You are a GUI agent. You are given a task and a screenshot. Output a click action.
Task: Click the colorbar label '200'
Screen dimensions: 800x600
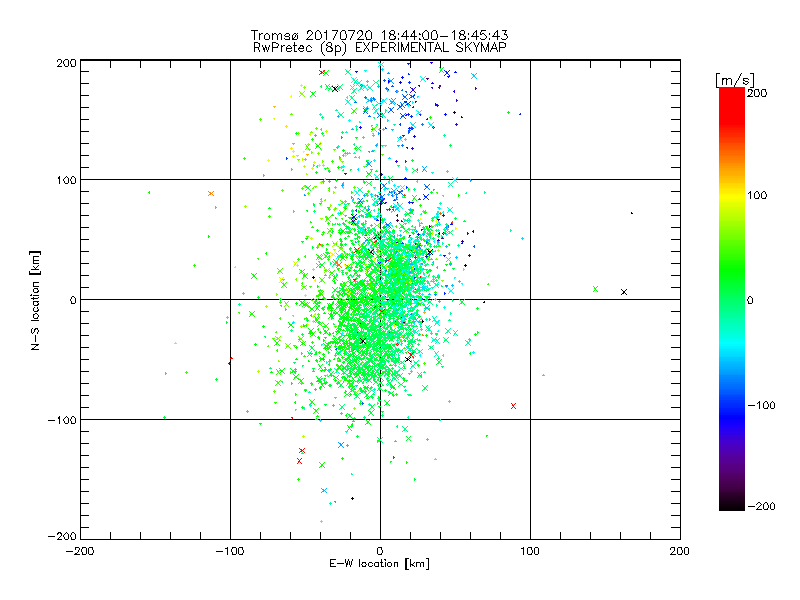tap(757, 93)
